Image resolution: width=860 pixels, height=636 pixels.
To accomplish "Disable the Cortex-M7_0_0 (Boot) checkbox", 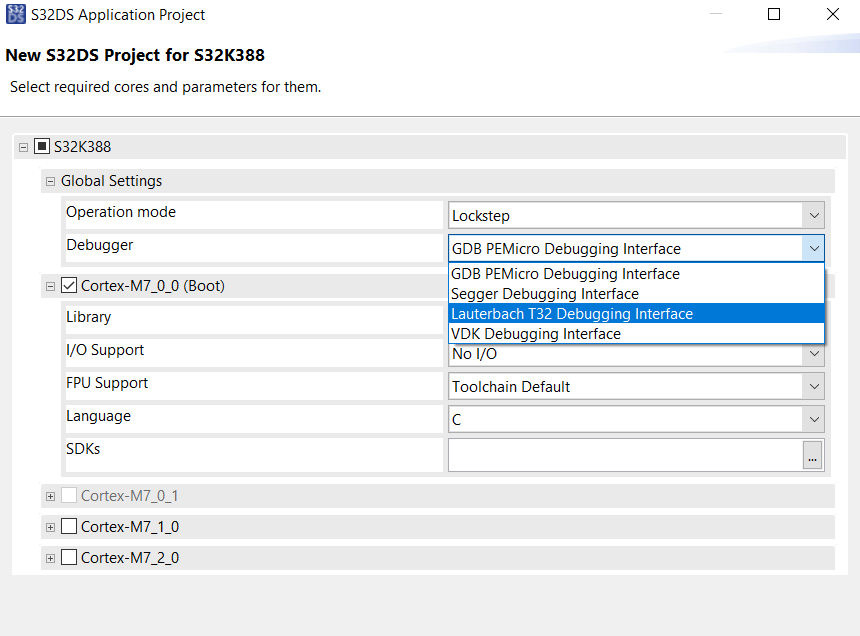I will pyautogui.click(x=68, y=284).
